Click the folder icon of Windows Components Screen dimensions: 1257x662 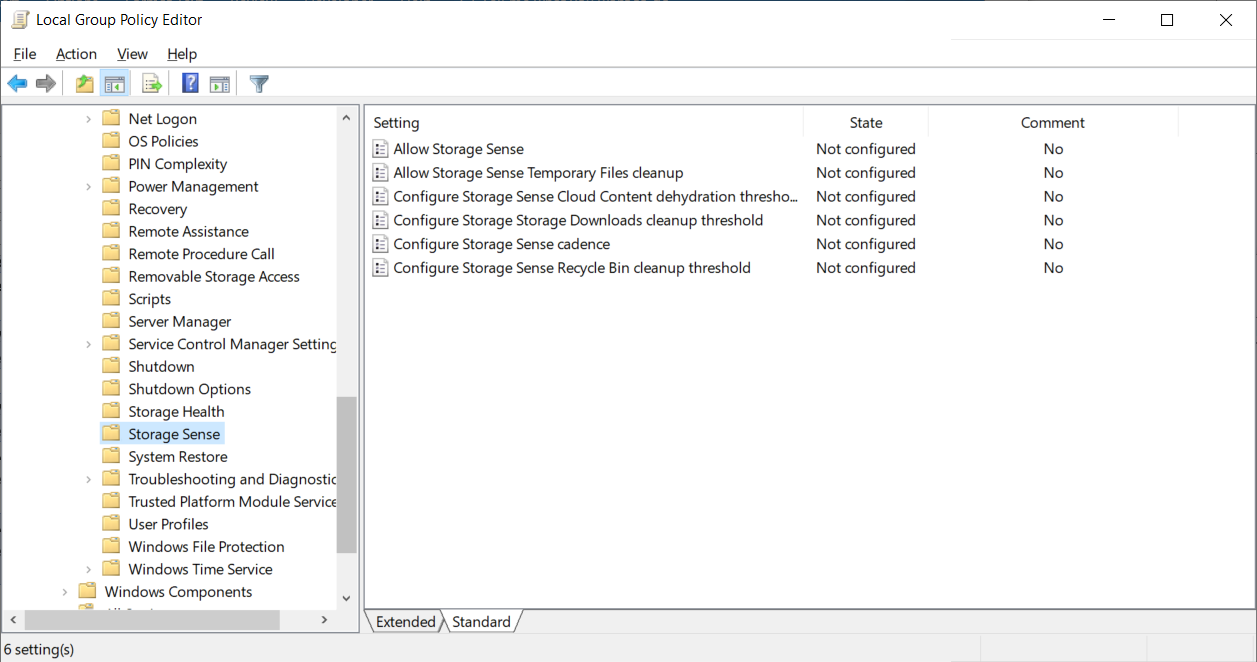tap(87, 591)
